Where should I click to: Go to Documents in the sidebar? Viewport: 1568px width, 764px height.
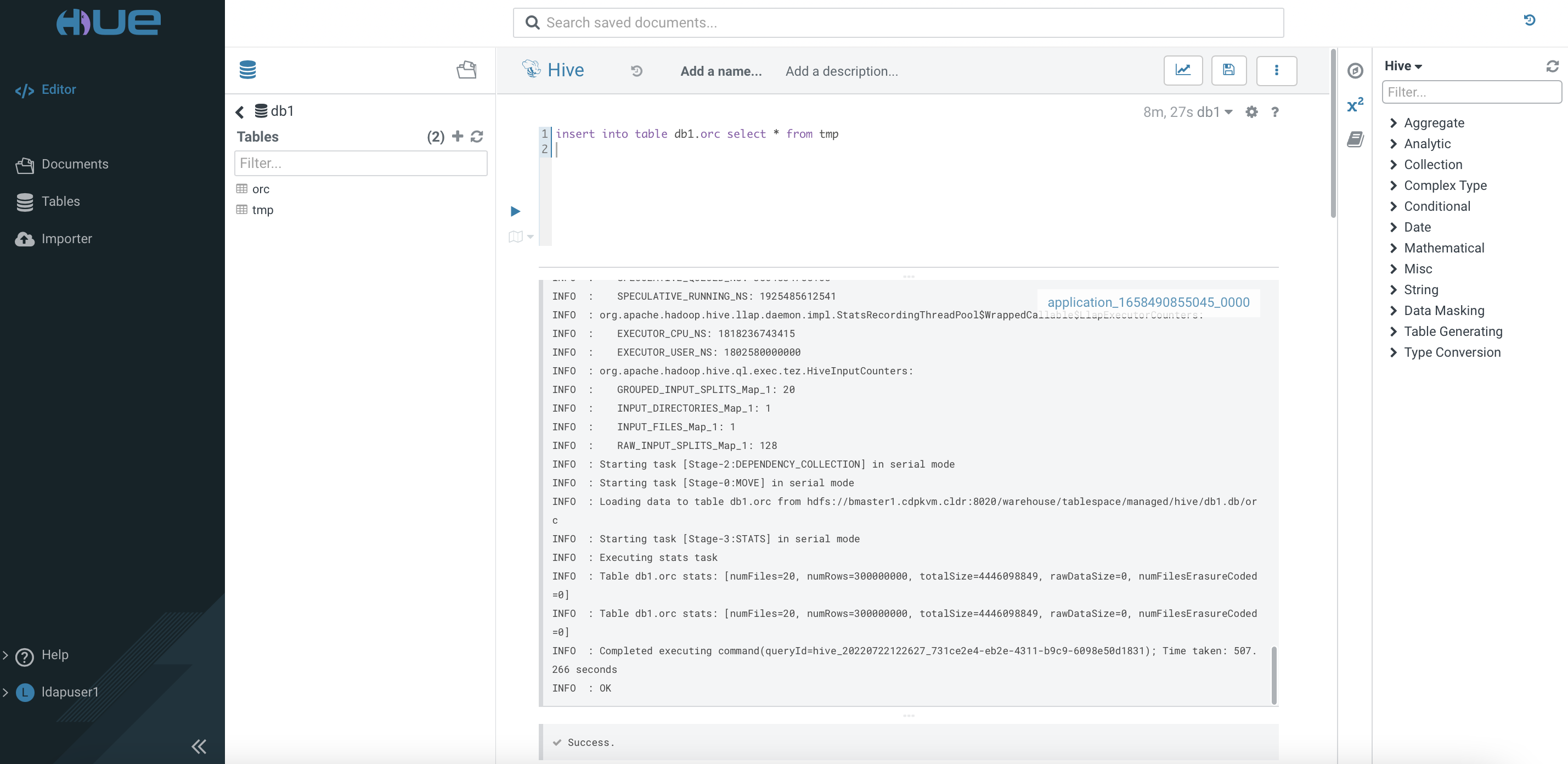pyautogui.click(x=74, y=164)
